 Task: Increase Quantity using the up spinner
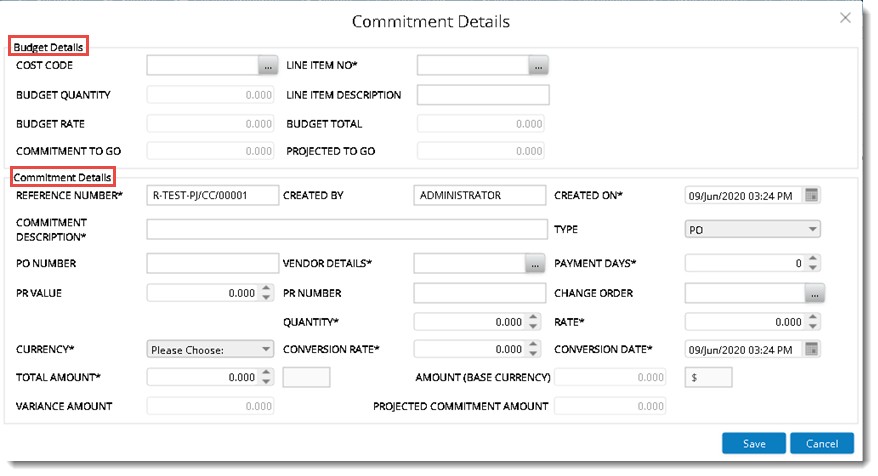533,318
